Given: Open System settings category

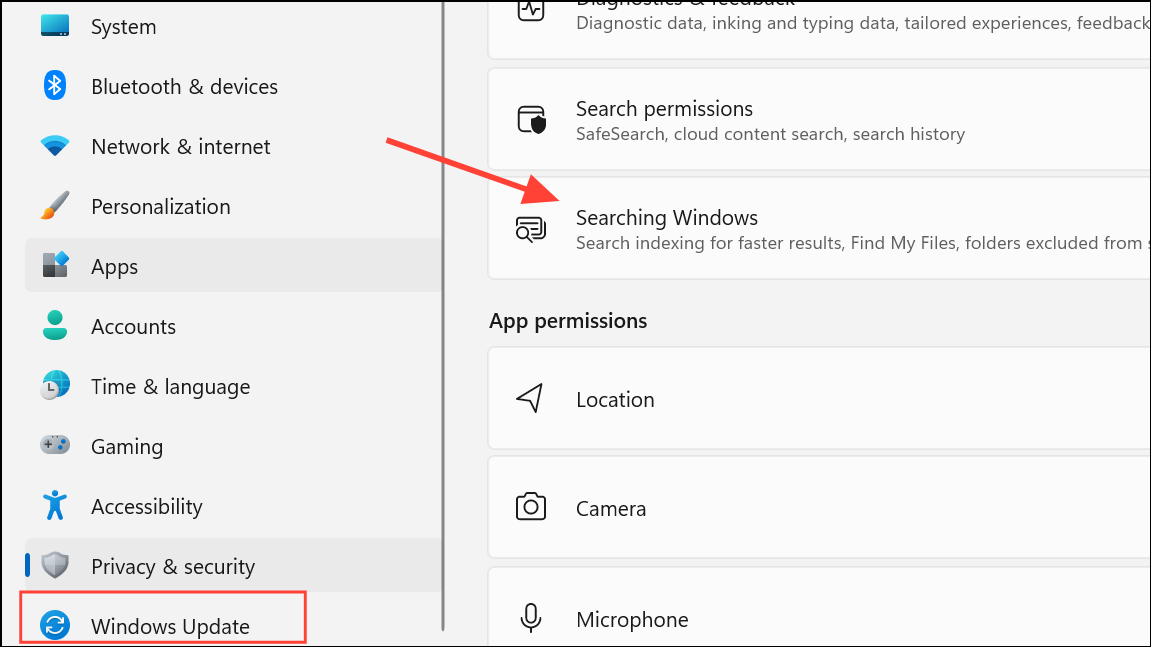Looking at the screenshot, I should pos(233,26).
